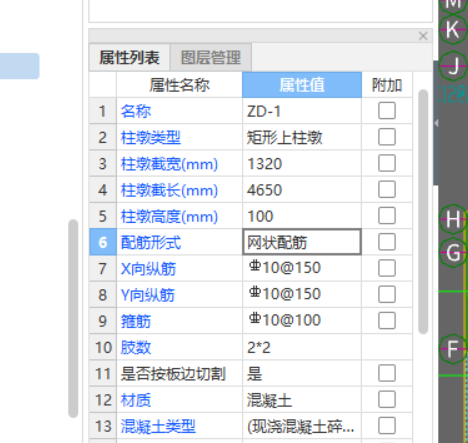
Task: Tick the 附加 checkbox for 箍筋 row
Action: [387, 321]
